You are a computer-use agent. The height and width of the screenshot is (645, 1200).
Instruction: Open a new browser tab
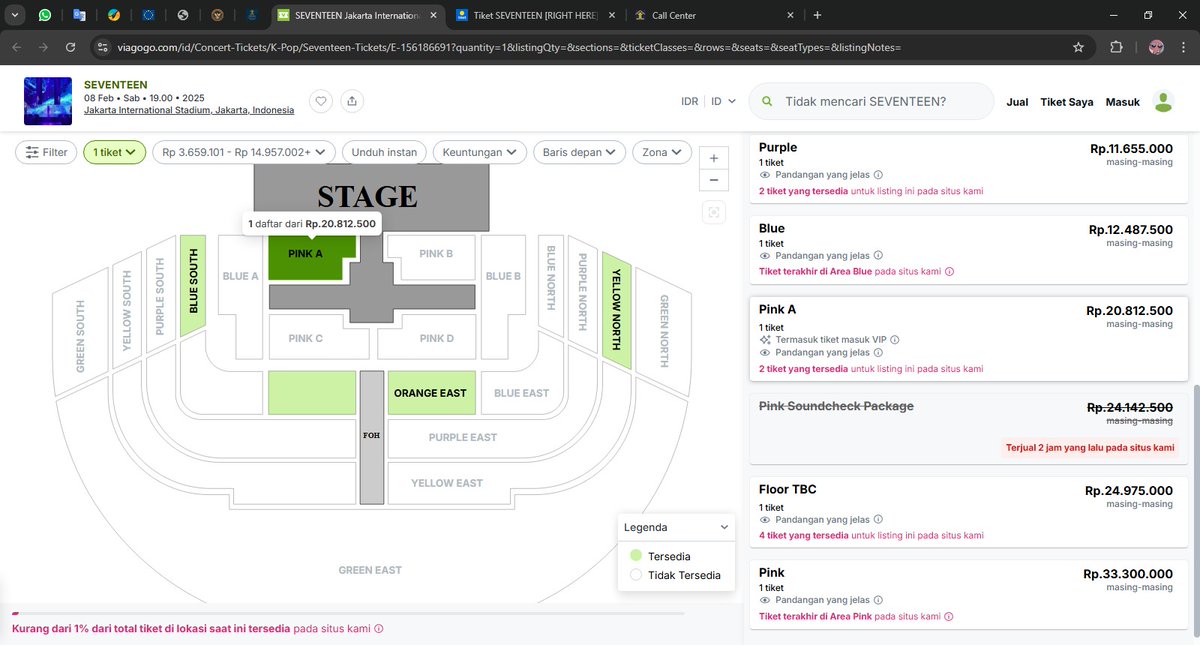(817, 15)
